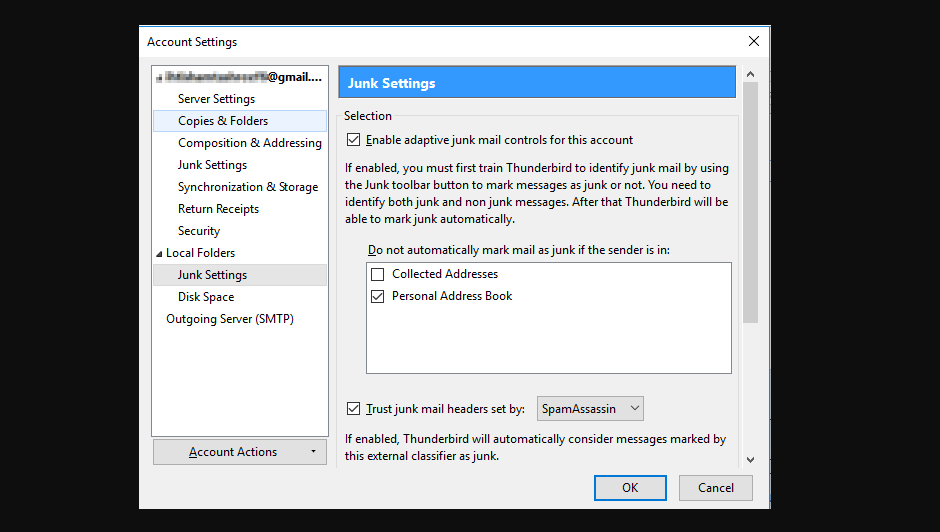
Task: Go to Composition & Addressing
Action: 249,143
